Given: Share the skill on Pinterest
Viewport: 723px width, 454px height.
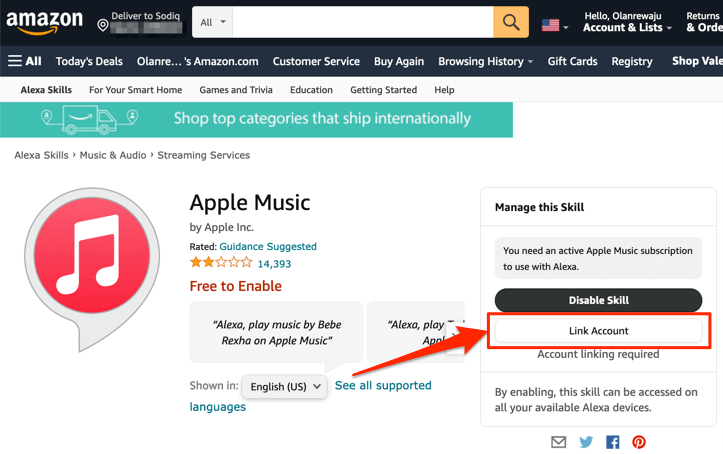Looking at the screenshot, I should (638, 442).
